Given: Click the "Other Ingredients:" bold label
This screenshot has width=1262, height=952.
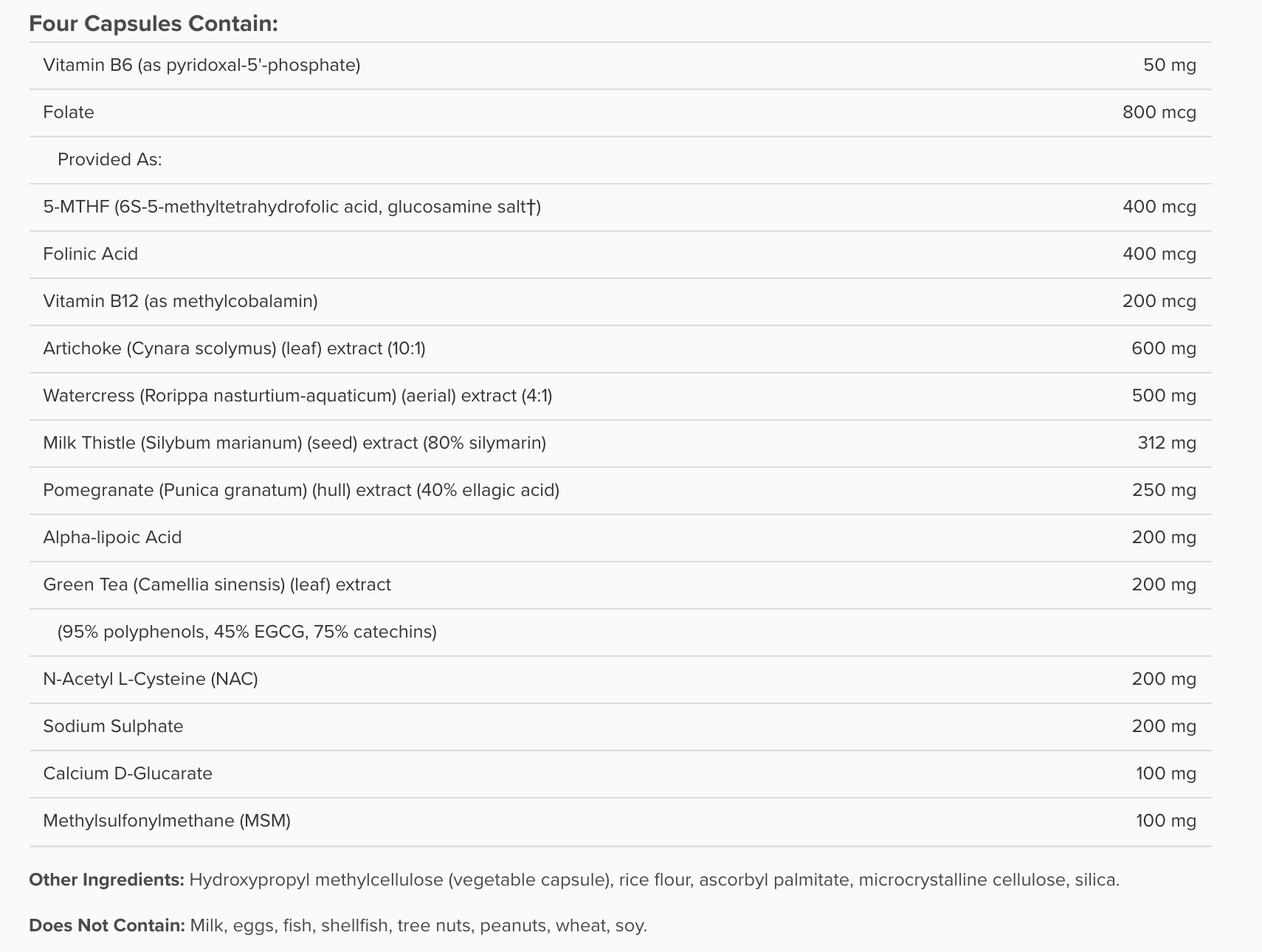Looking at the screenshot, I should click(x=106, y=880).
